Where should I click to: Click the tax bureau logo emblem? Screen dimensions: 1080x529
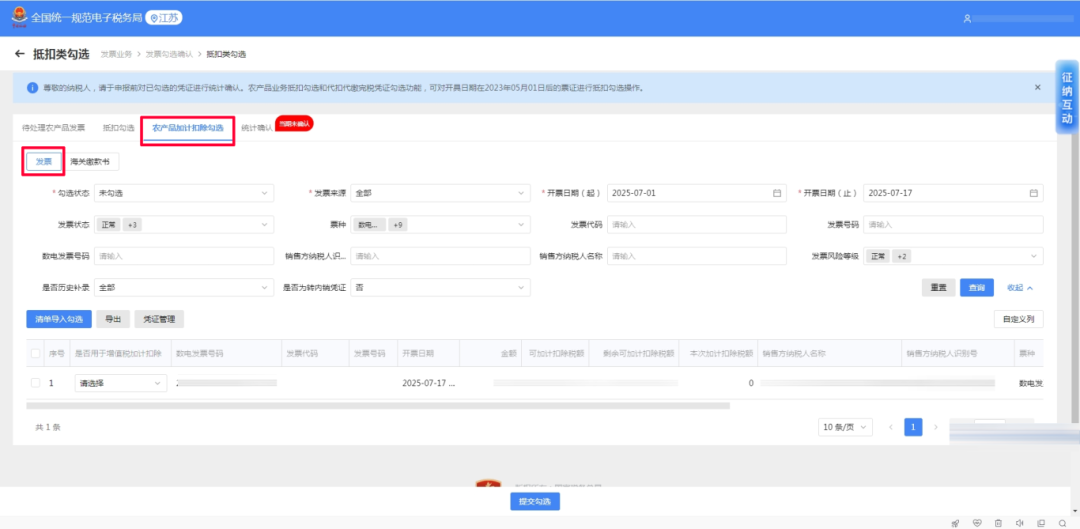click(x=19, y=19)
